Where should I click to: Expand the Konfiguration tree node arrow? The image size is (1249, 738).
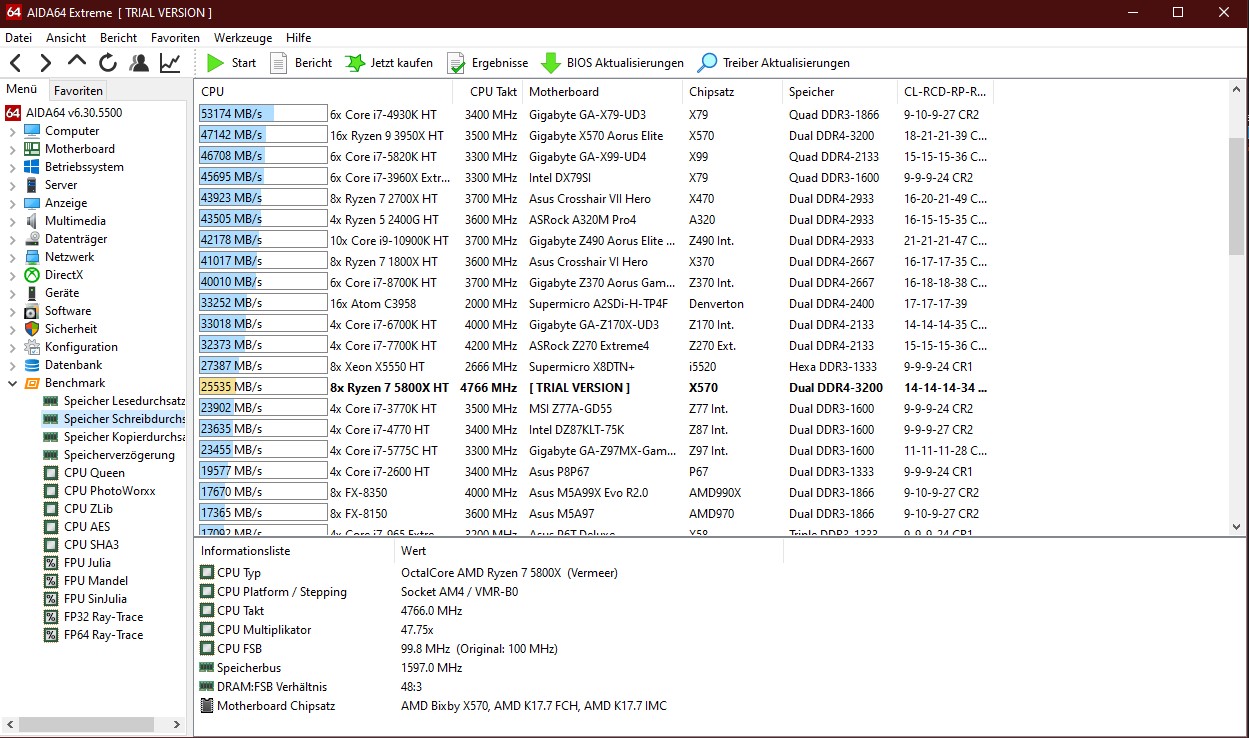12,347
